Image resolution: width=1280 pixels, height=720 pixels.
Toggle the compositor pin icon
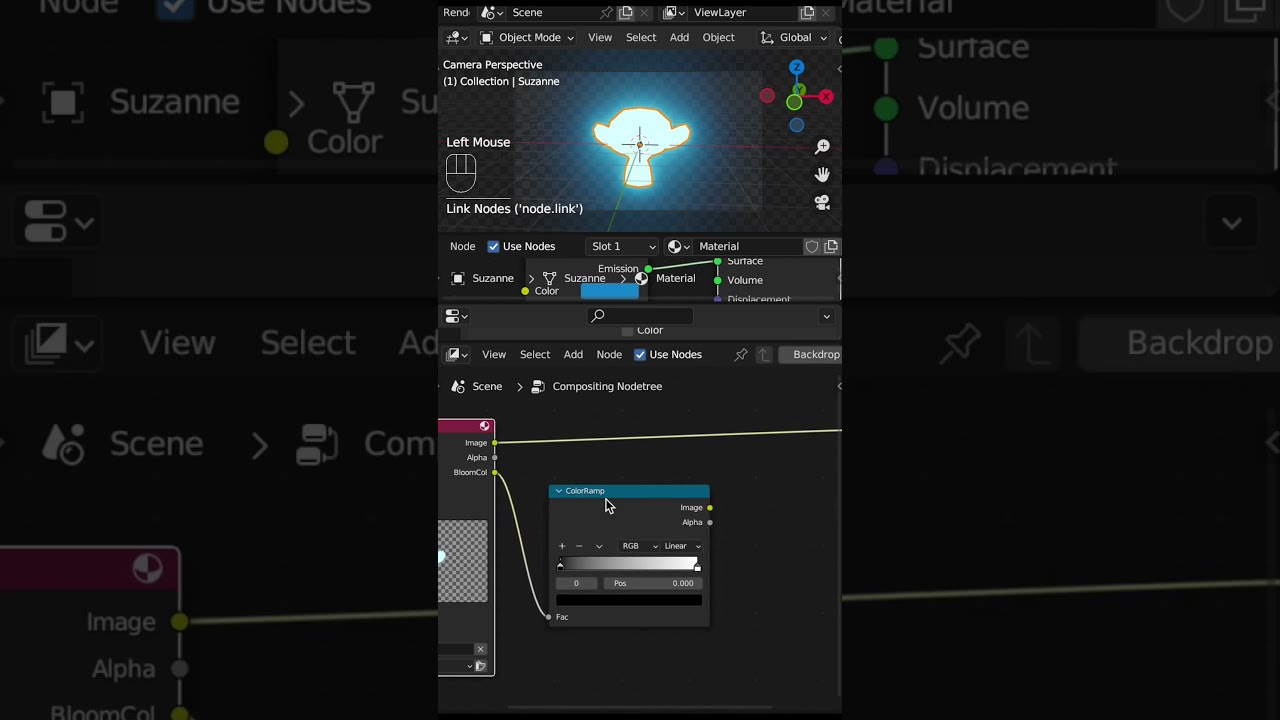[x=741, y=355]
